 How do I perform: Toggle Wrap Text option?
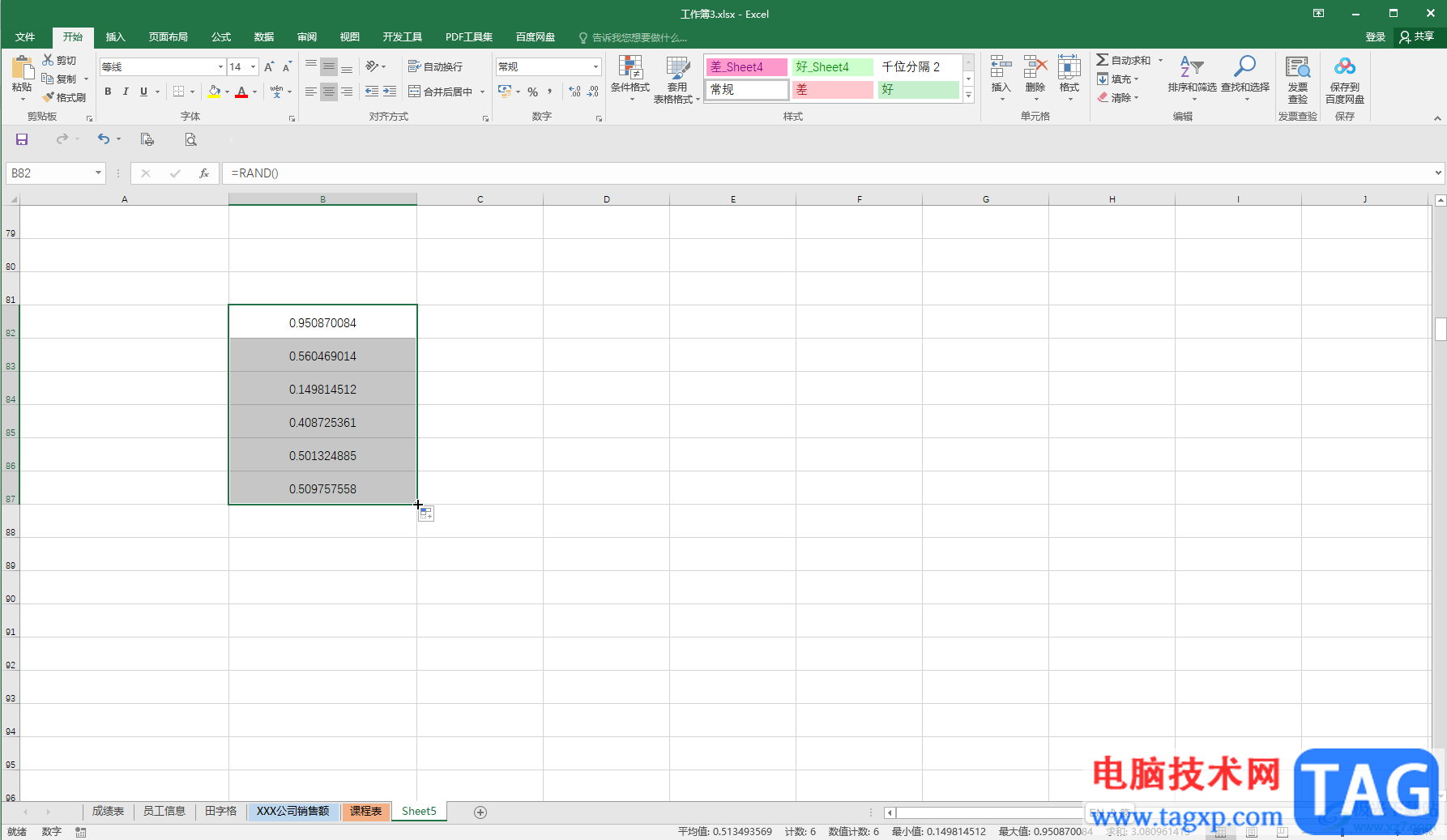pyautogui.click(x=435, y=66)
